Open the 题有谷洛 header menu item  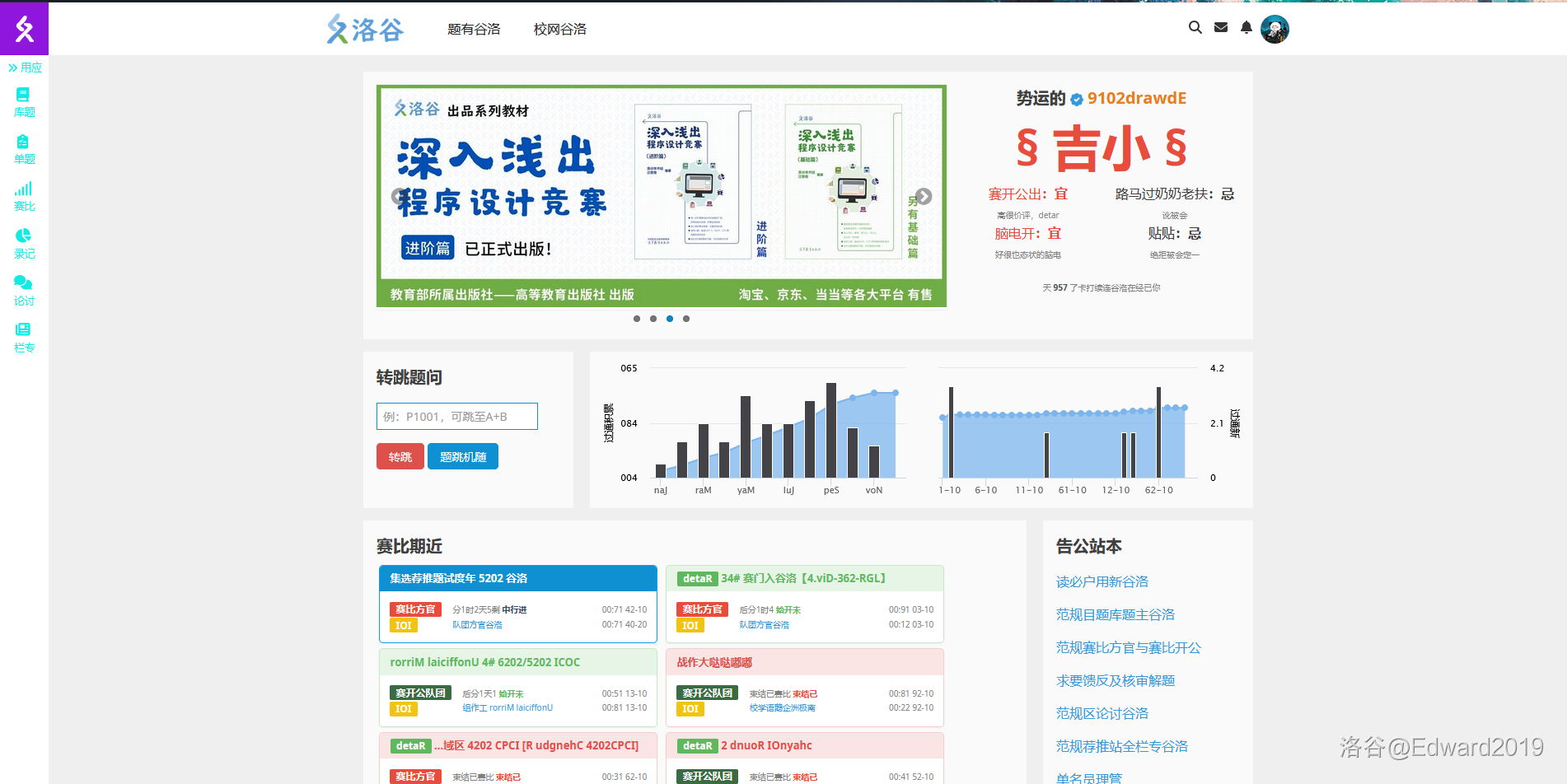pos(474,30)
